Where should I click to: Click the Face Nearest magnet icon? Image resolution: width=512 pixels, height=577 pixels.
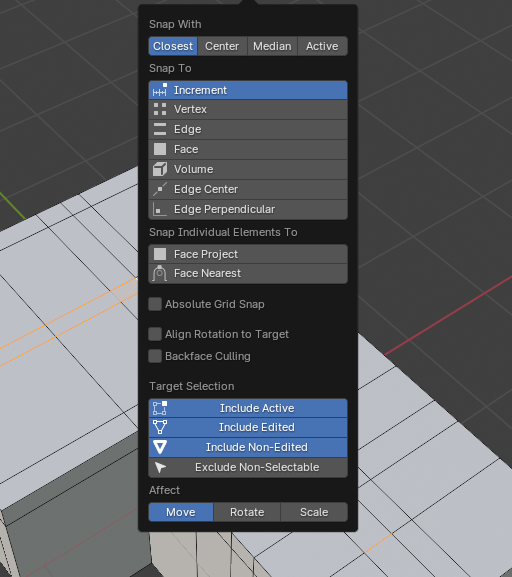[x=160, y=273]
